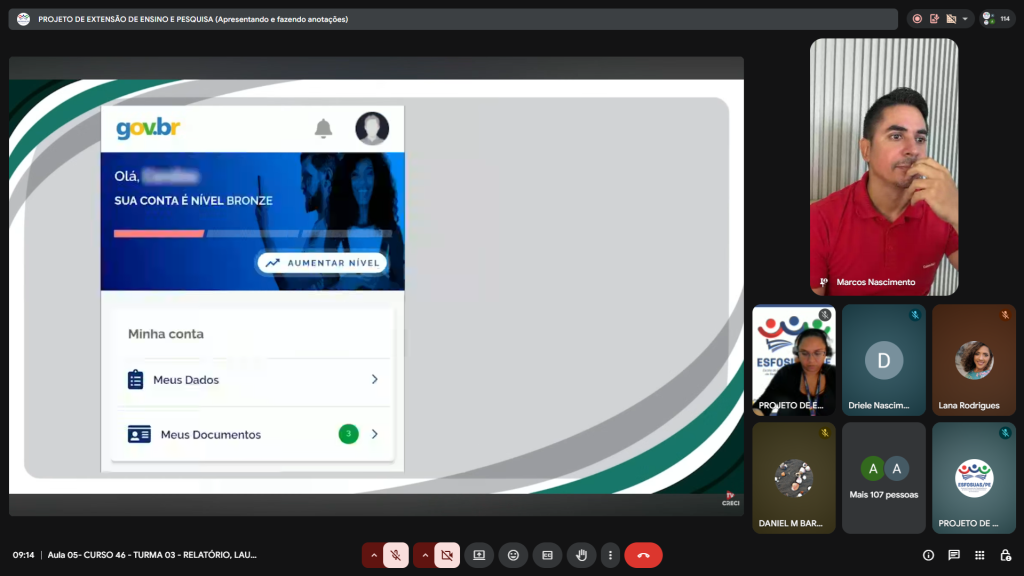Image resolution: width=1024 pixels, height=576 pixels.
Task: Open audio settings arrow next to microphone
Action: click(374, 555)
